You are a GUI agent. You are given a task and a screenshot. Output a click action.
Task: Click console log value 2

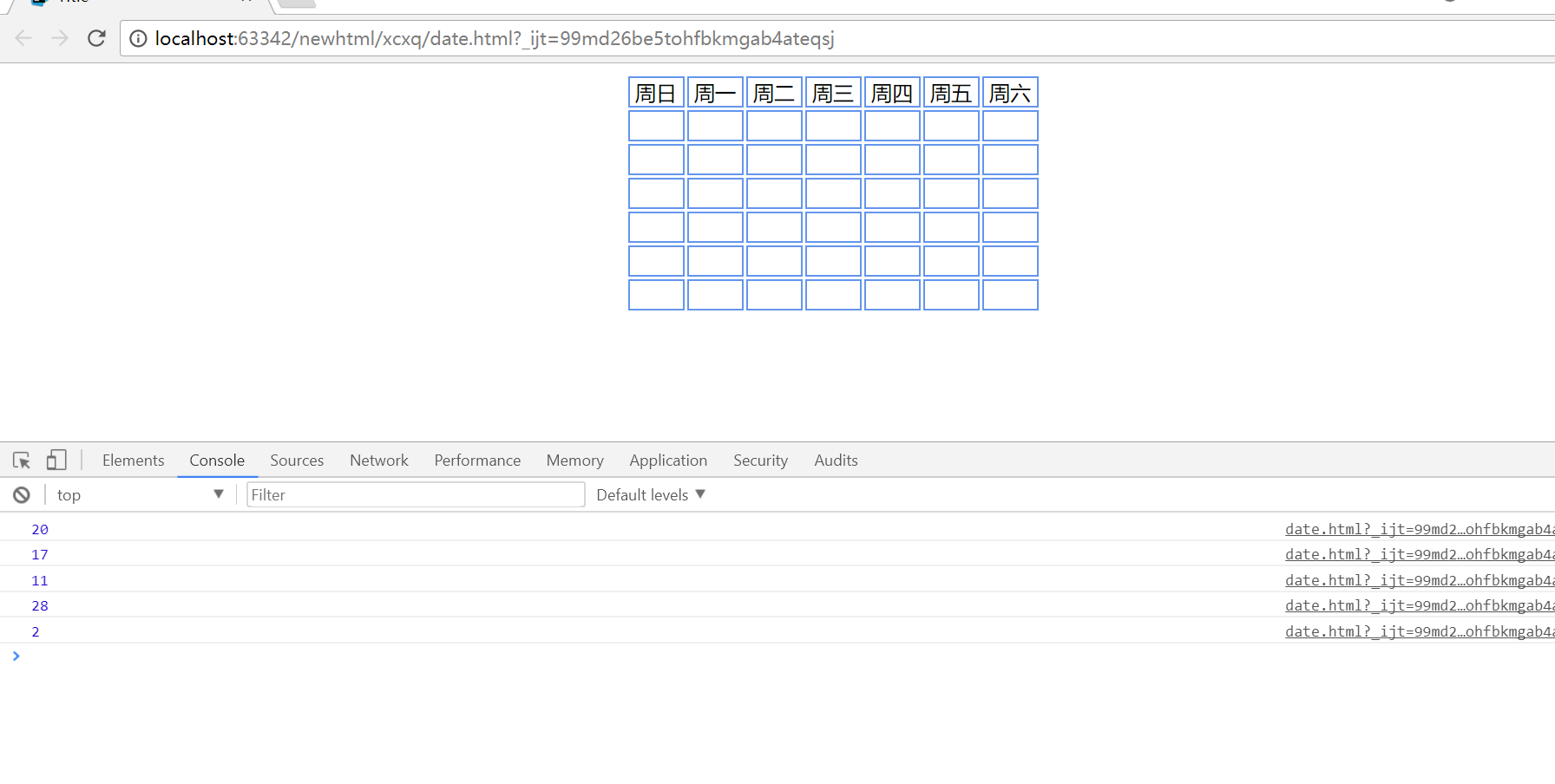point(36,631)
